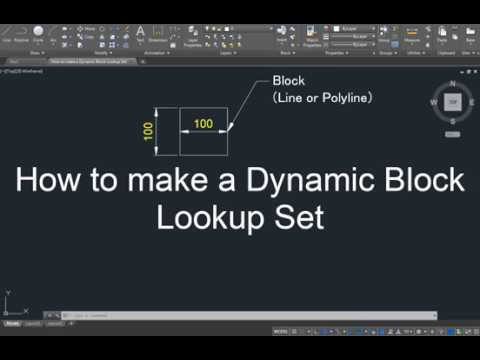Expand the Draw panel
The width and height of the screenshot is (480, 360).
(x=37, y=53)
